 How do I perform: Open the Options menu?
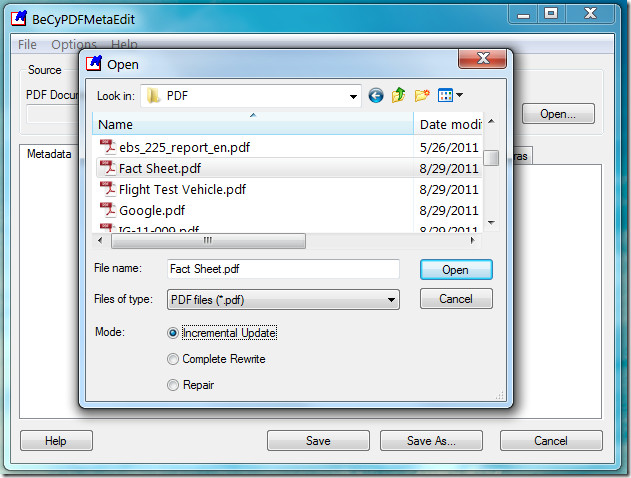coord(74,44)
